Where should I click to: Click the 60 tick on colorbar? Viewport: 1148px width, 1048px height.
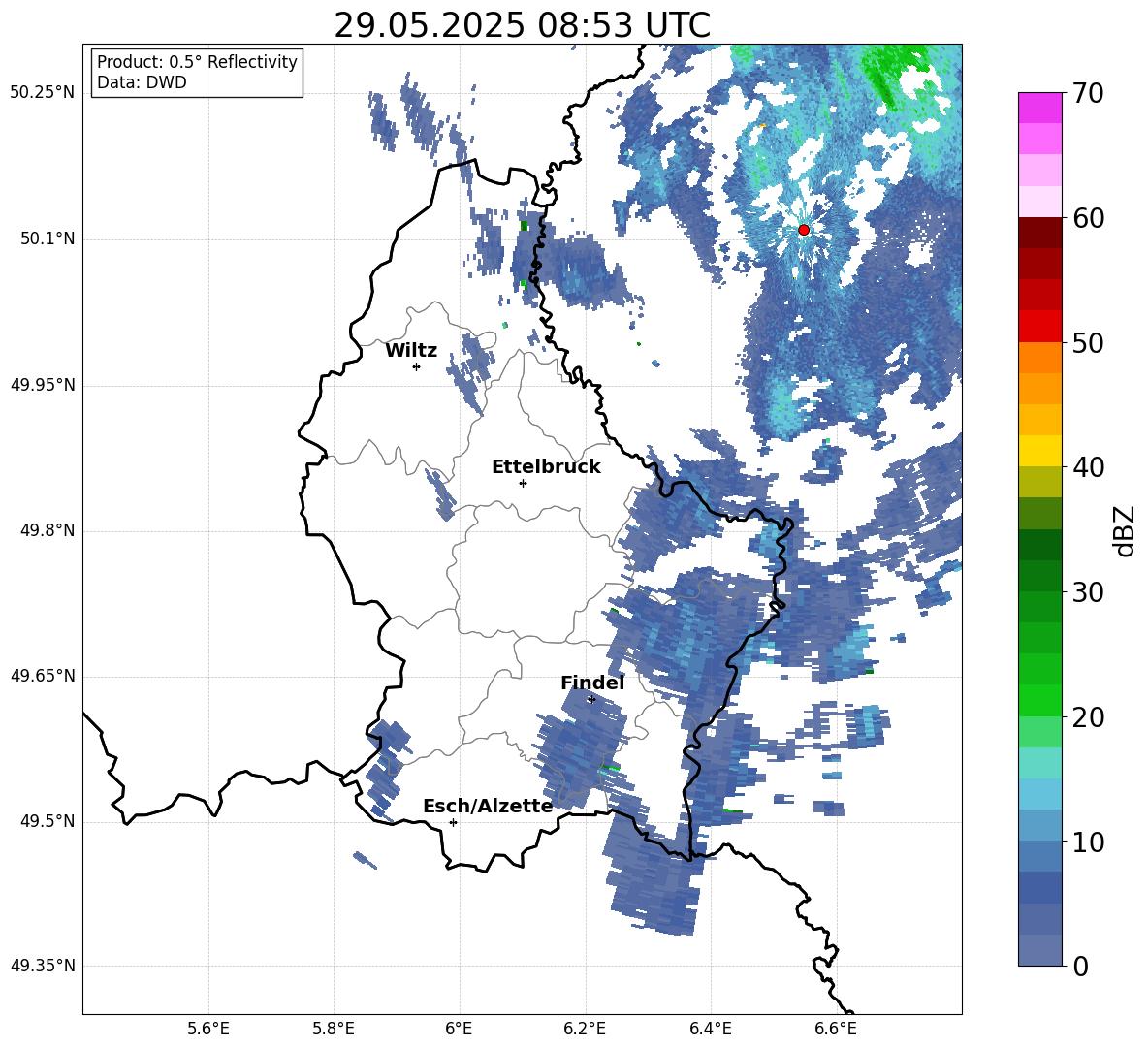1088,218
